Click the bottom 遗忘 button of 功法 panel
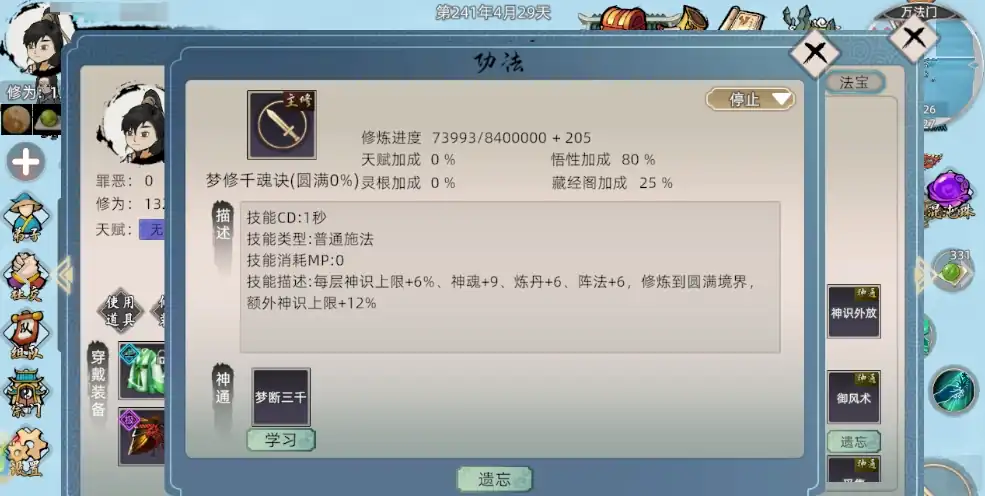The image size is (985, 496). tap(494, 480)
